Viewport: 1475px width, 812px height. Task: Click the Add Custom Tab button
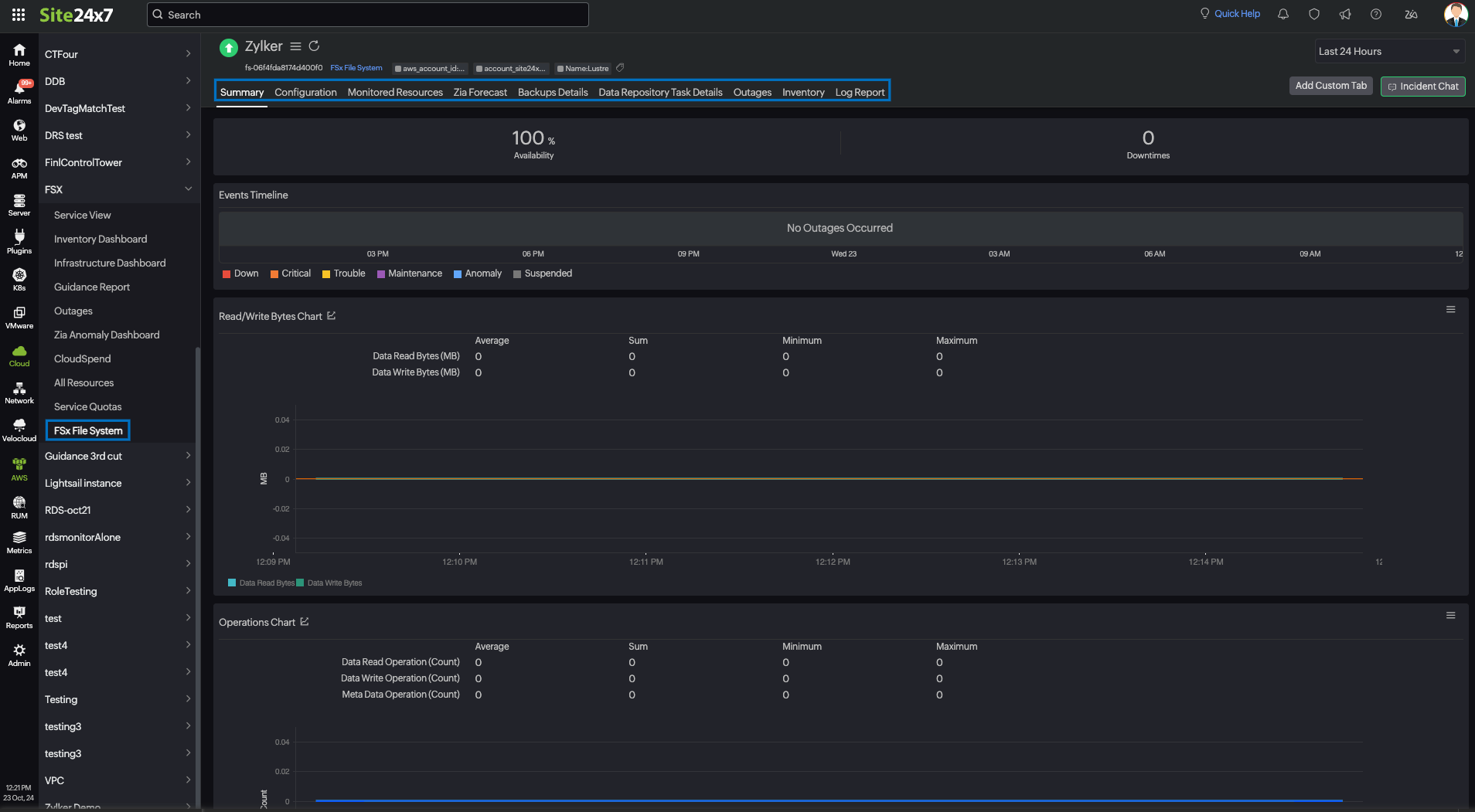1330,86
